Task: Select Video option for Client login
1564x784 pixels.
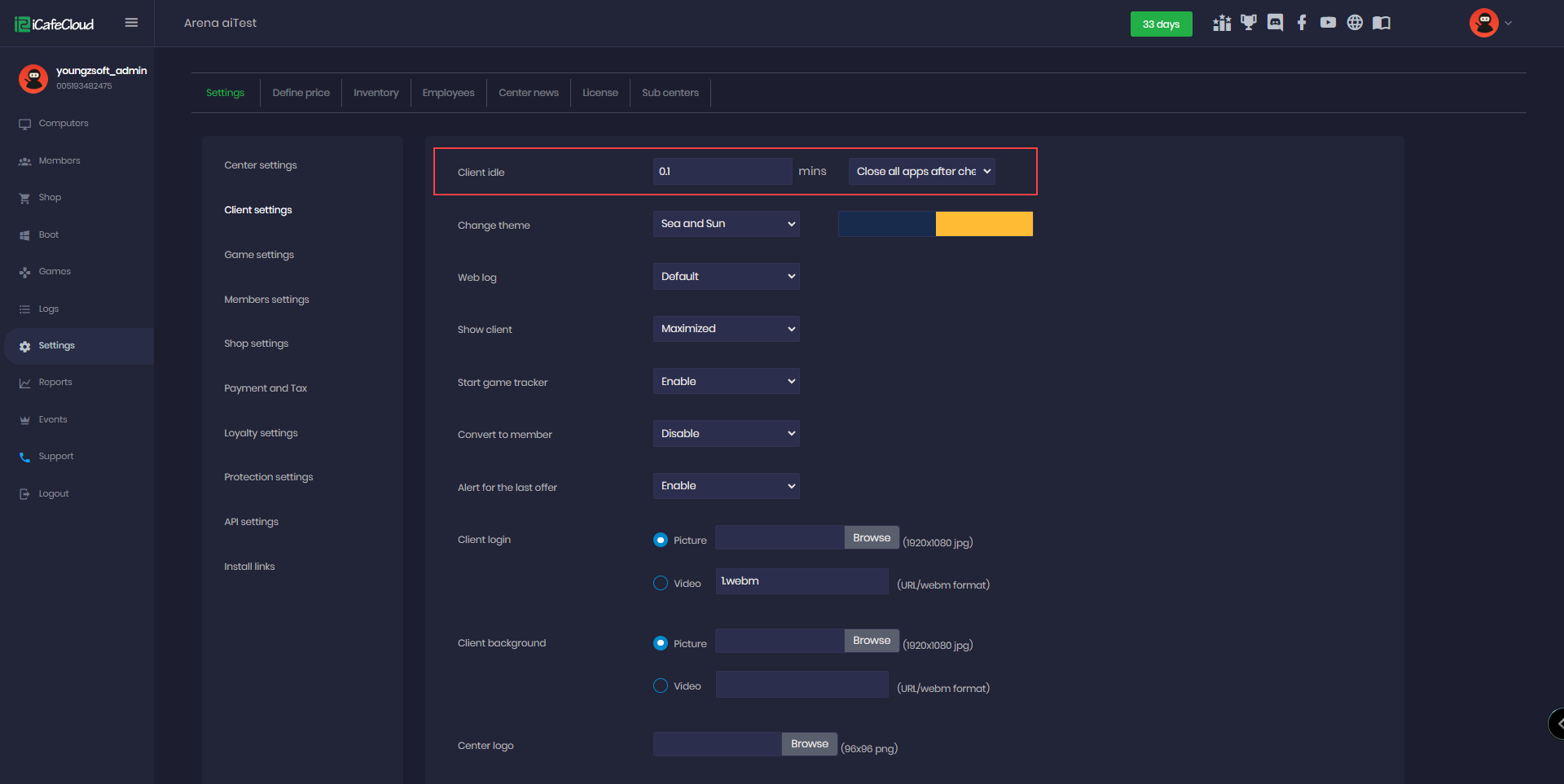Action: (661, 583)
